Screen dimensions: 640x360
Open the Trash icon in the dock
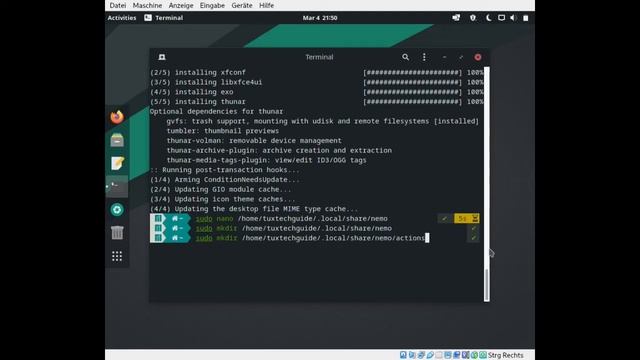click(117, 233)
